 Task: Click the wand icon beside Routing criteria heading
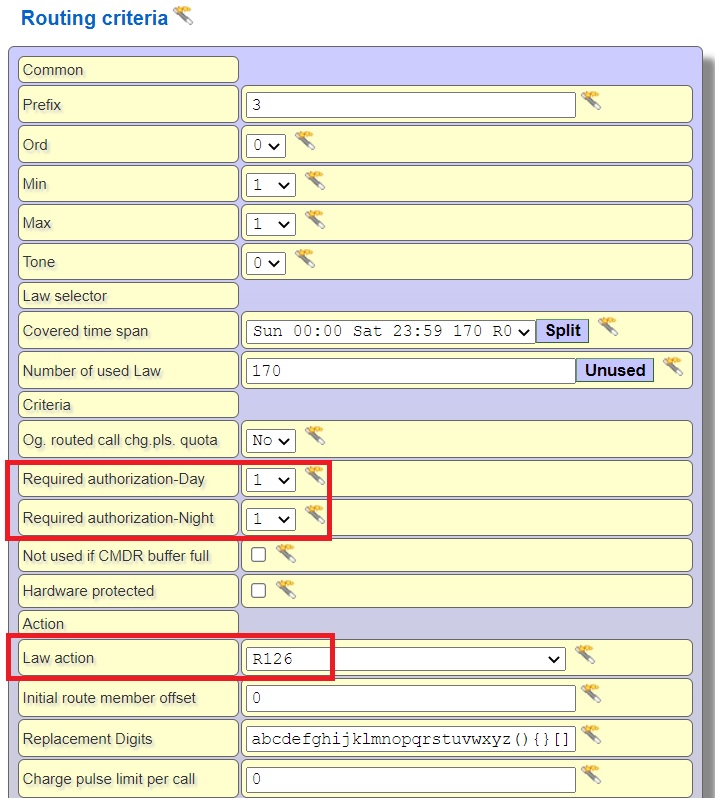[183, 15]
